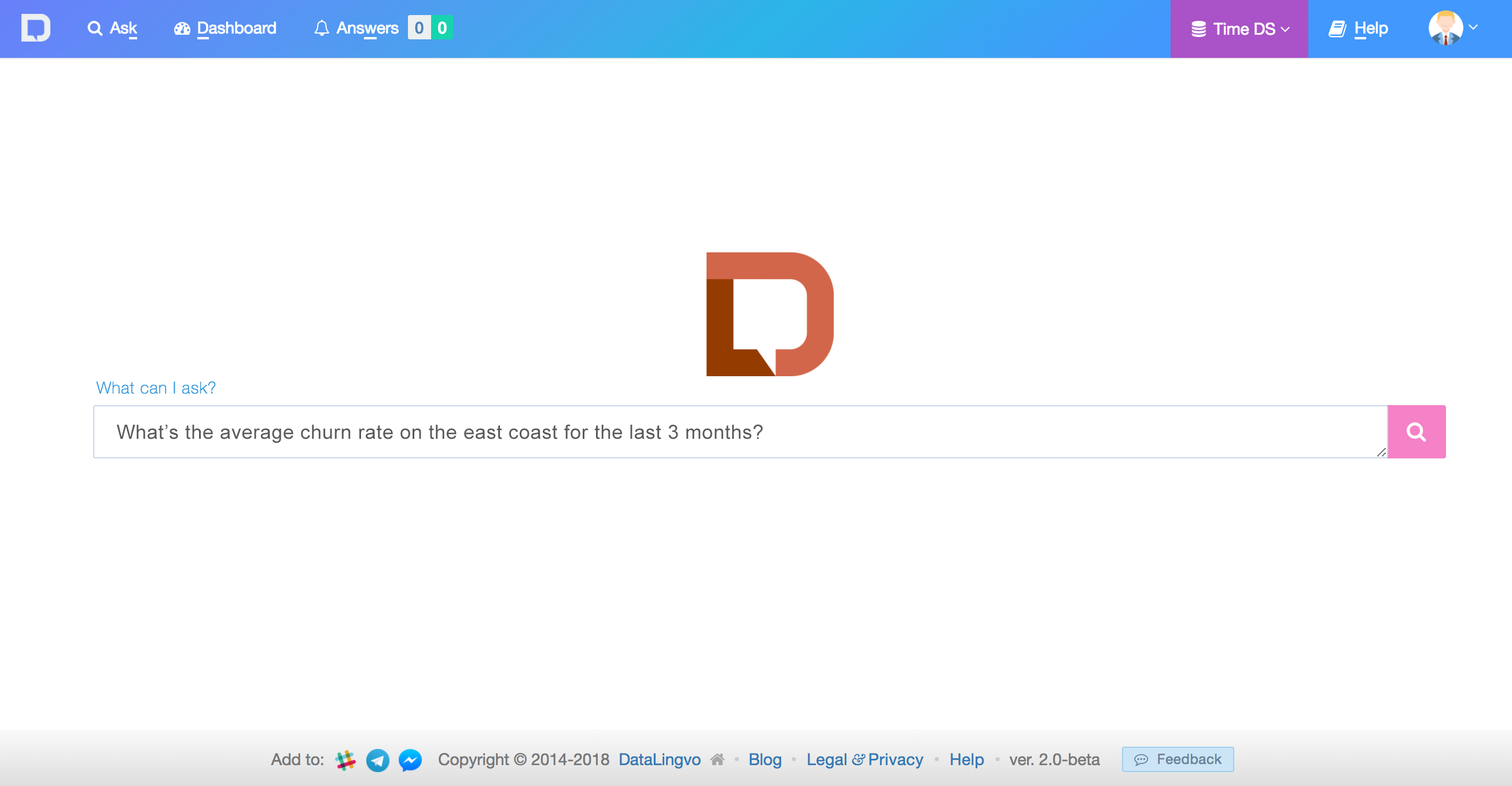Click the home icon beside DataLingvo
Image resolution: width=1512 pixels, height=786 pixels.
(x=717, y=759)
